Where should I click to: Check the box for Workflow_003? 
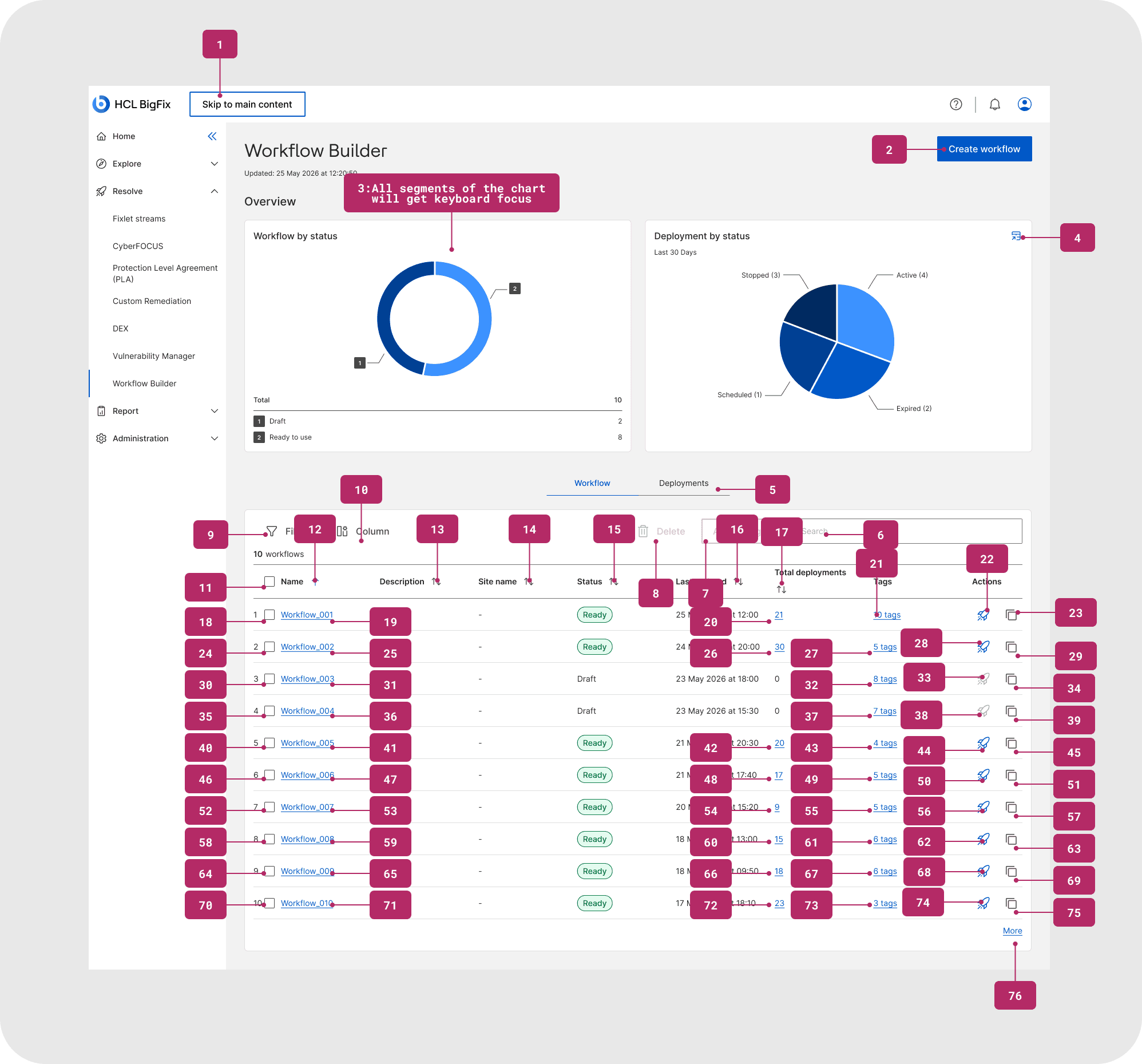(x=269, y=679)
